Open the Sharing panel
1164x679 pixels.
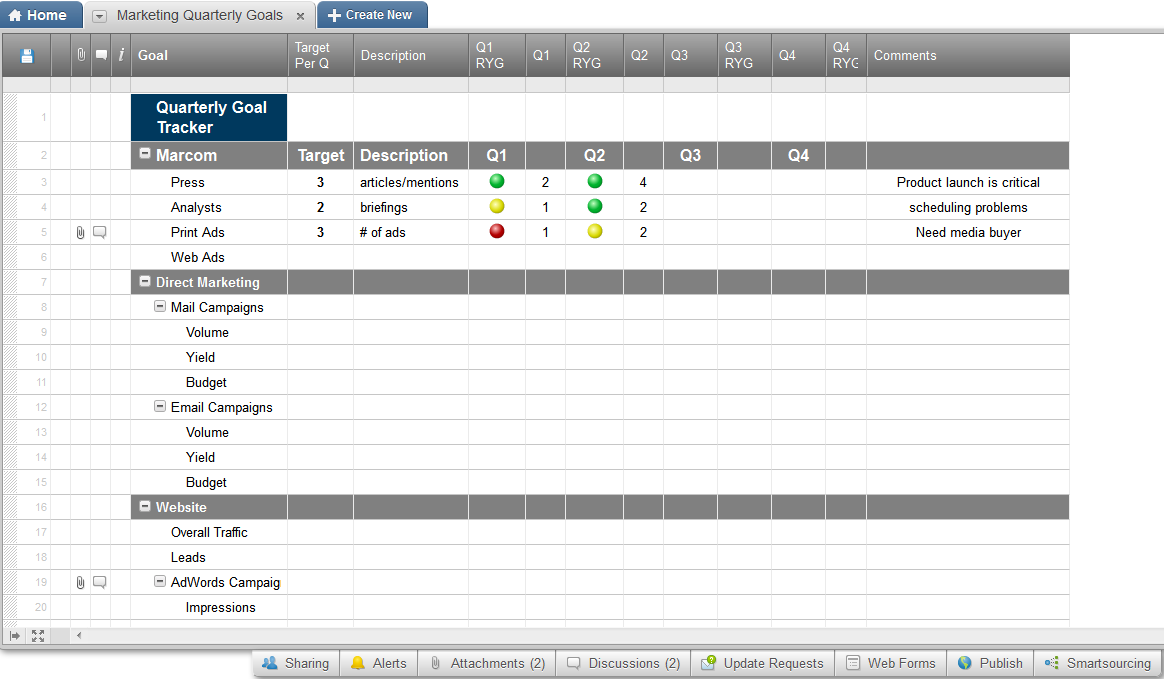pos(296,663)
